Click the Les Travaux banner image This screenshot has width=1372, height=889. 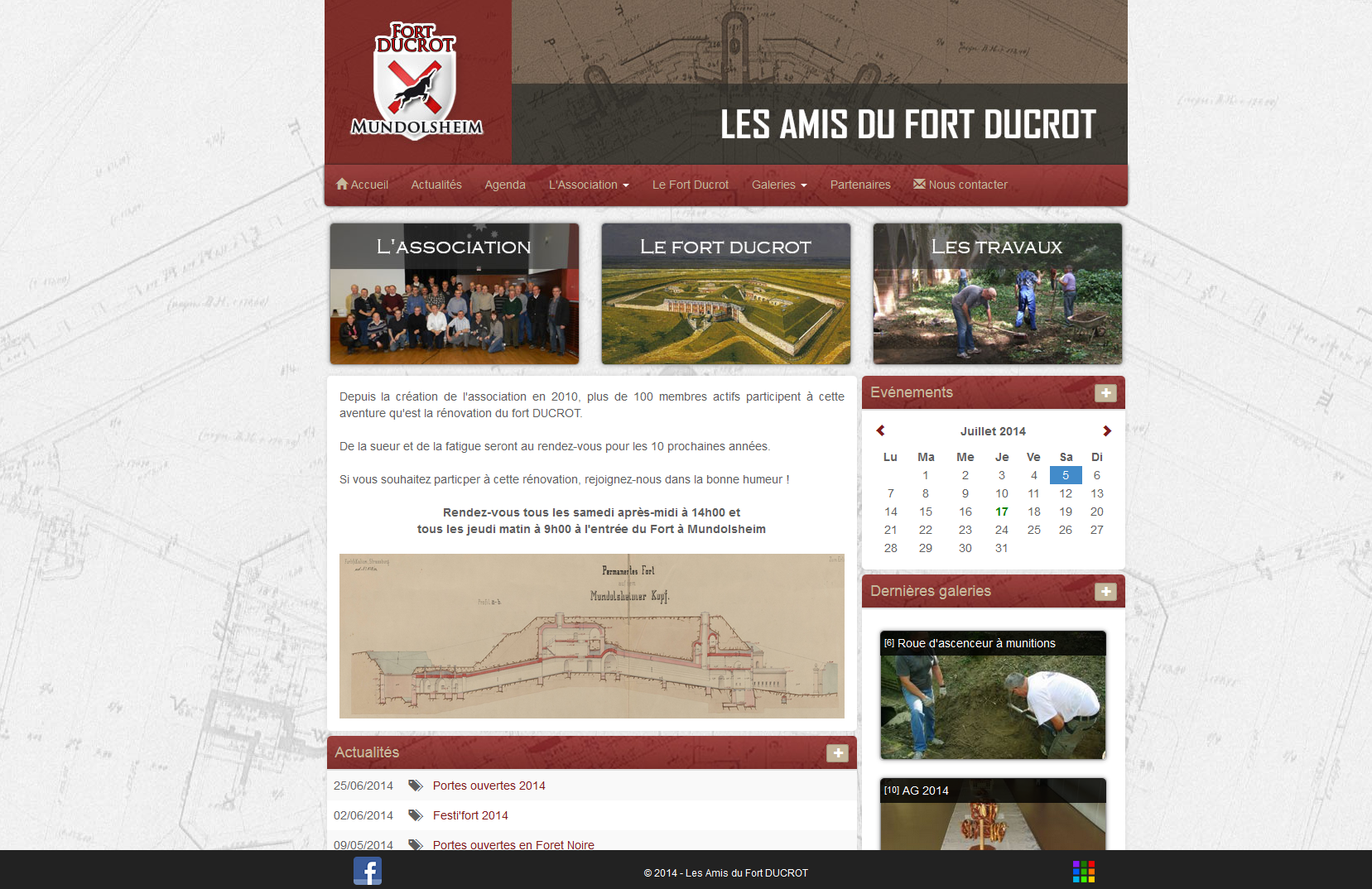(x=998, y=294)
